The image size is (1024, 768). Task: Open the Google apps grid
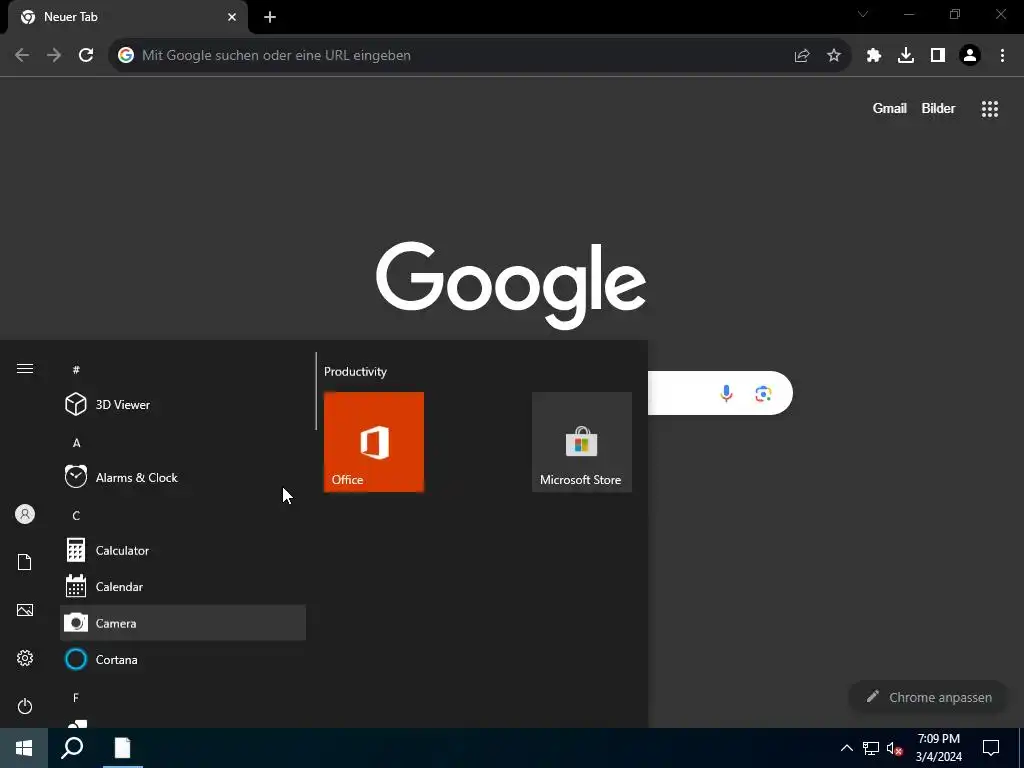click(990, 109)
